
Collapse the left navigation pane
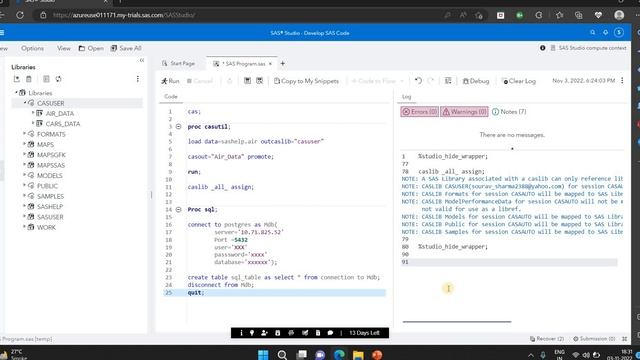coord(142,60)
